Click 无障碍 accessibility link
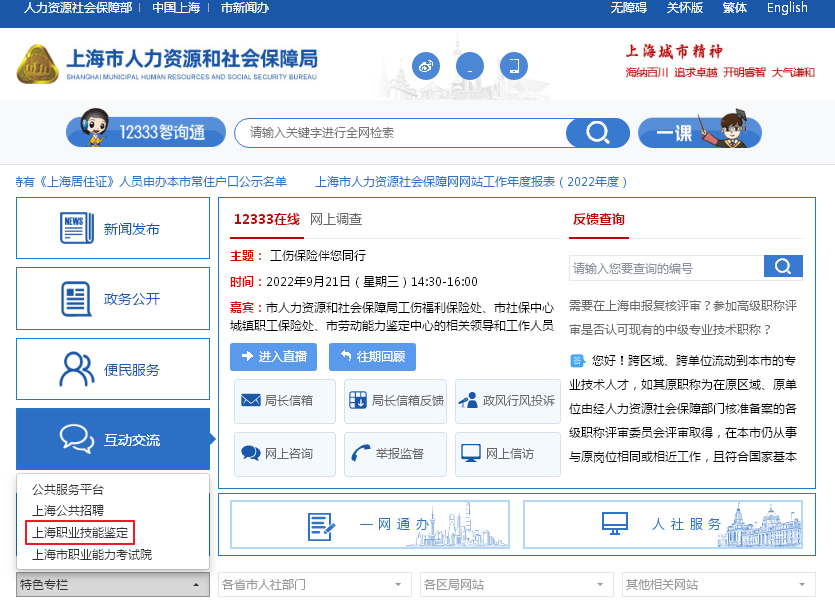The height and width of the screenshot is (603, 835). tap(628, 8)
